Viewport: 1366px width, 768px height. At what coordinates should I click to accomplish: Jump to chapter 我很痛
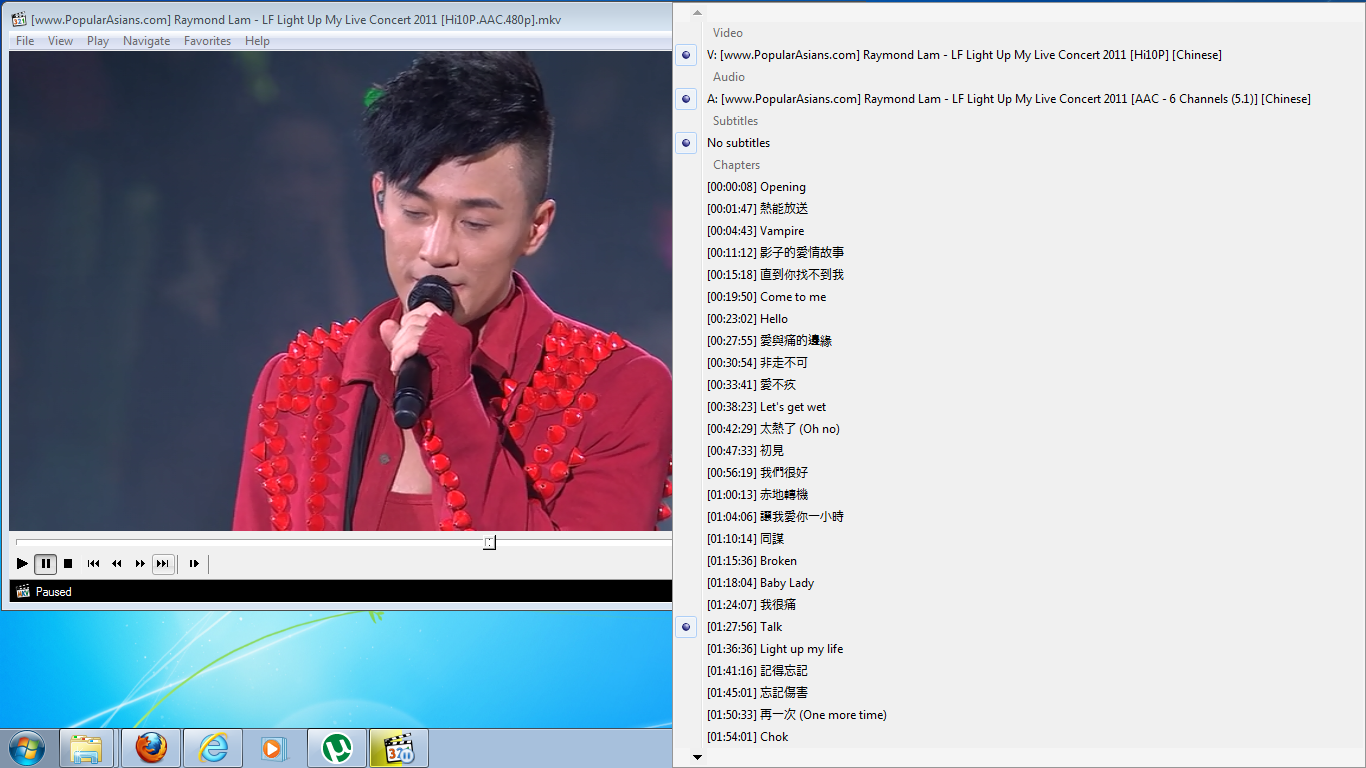point(1019,605)
